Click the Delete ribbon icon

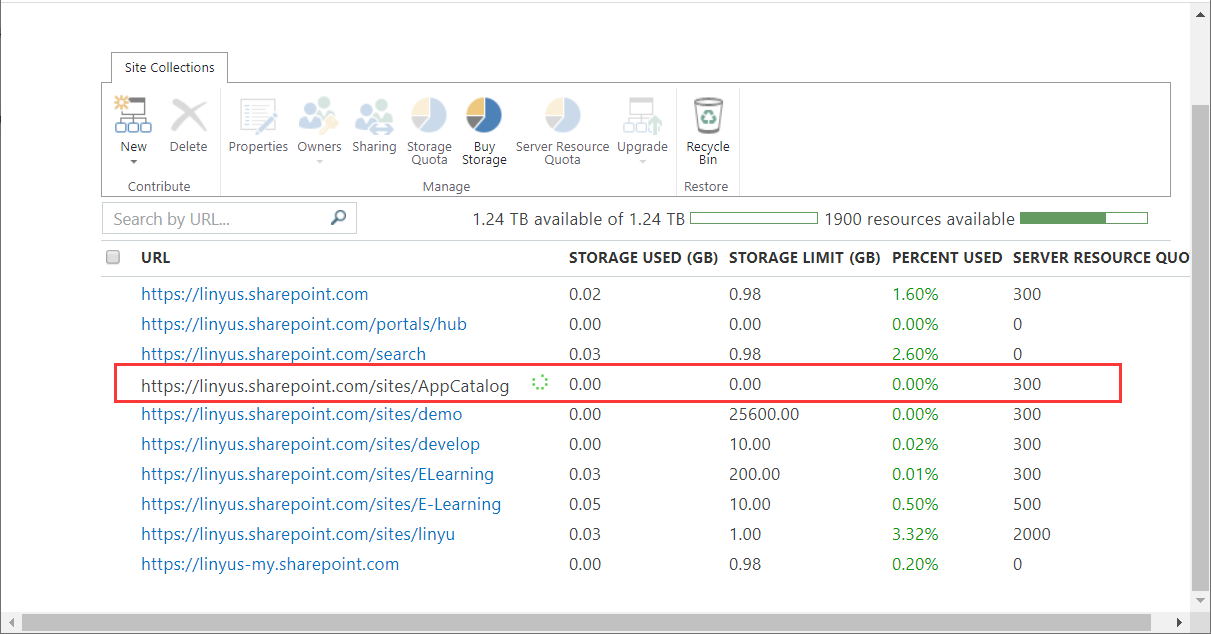[188, 115]
